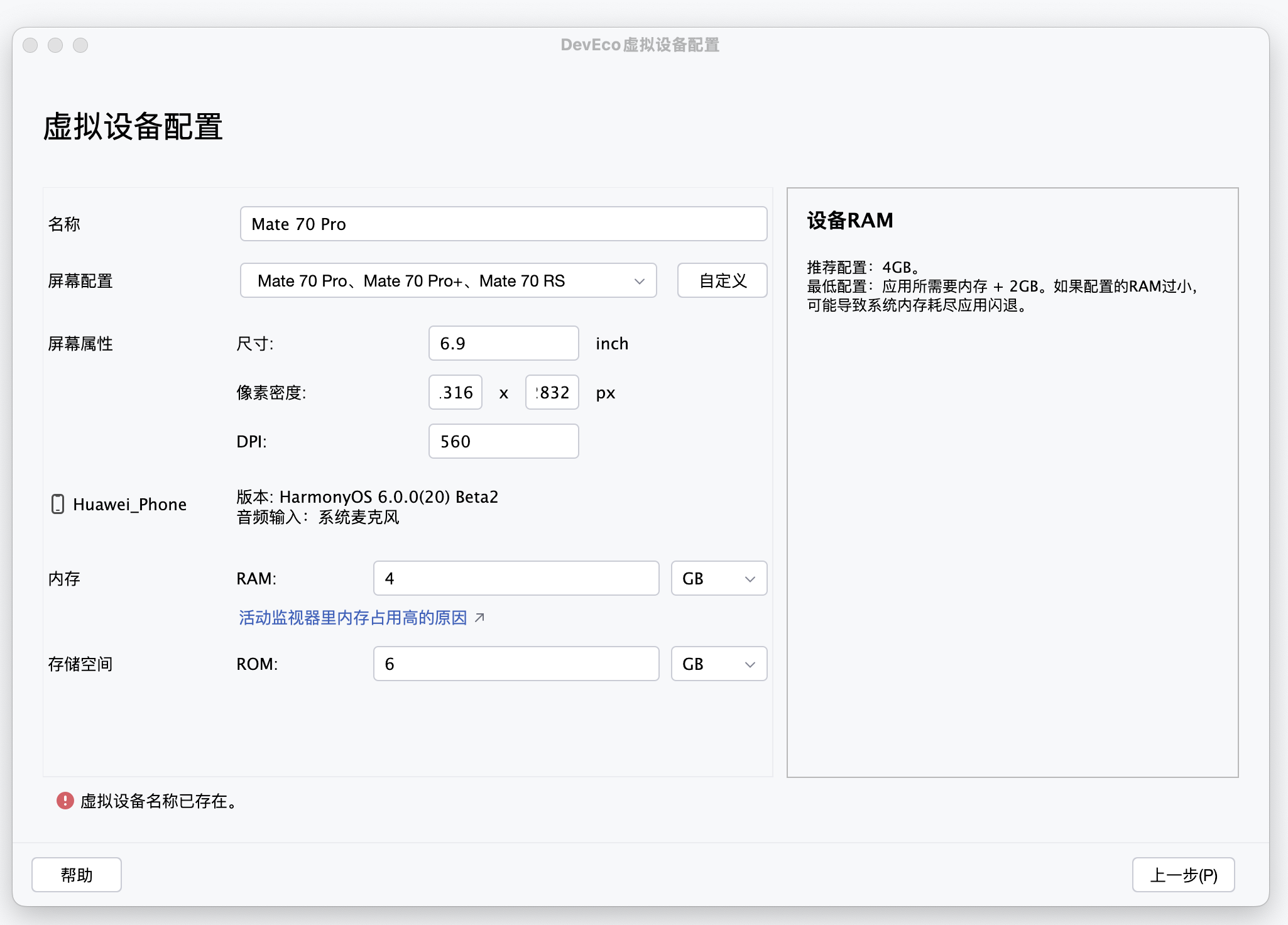Click the 上一步(P) previous button
The width and height of the screenshot is (1288, 925).
(1184, 875)
